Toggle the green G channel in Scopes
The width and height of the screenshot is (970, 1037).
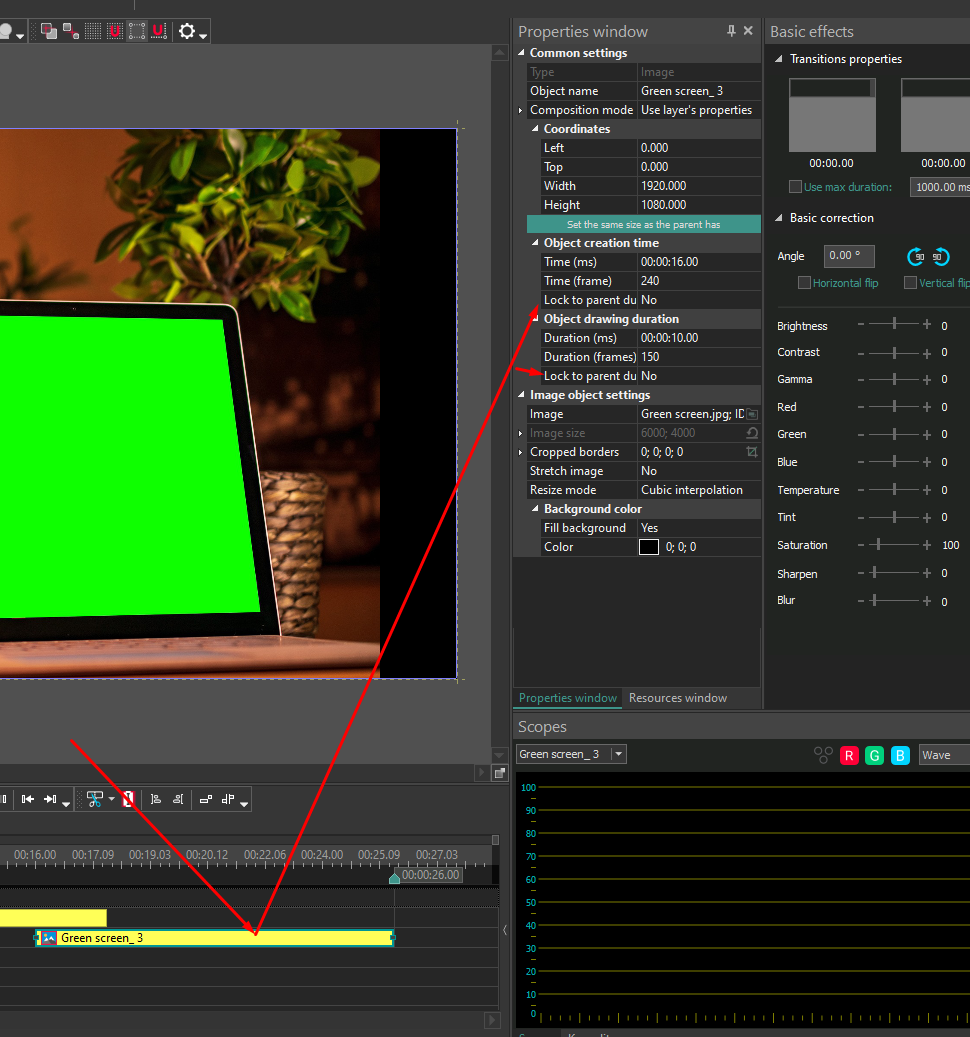[874, 755]
